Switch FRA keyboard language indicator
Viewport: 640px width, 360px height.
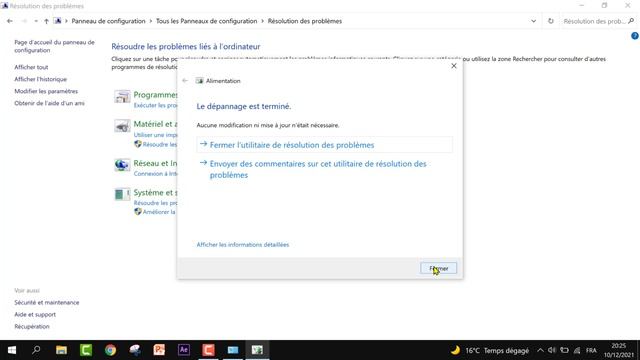[x=591, y=350]
